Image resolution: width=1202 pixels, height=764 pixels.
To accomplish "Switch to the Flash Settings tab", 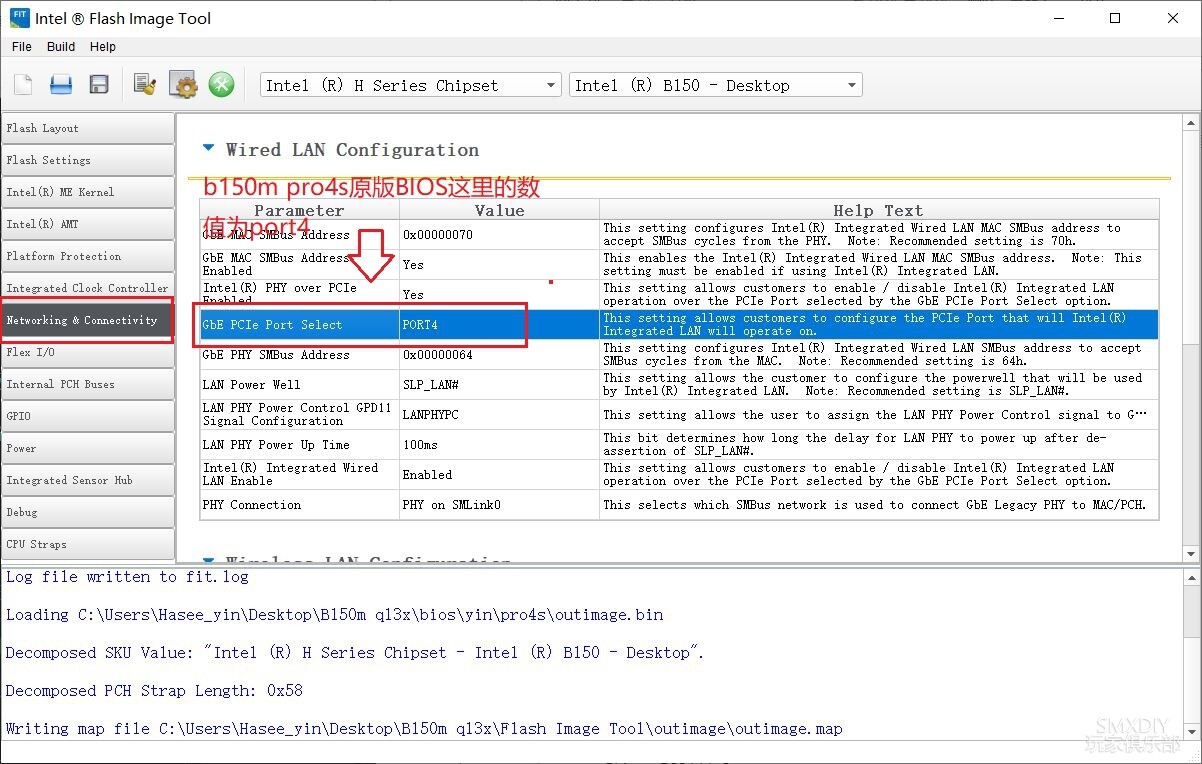I will pyautogui.click(x=87, y=160).
